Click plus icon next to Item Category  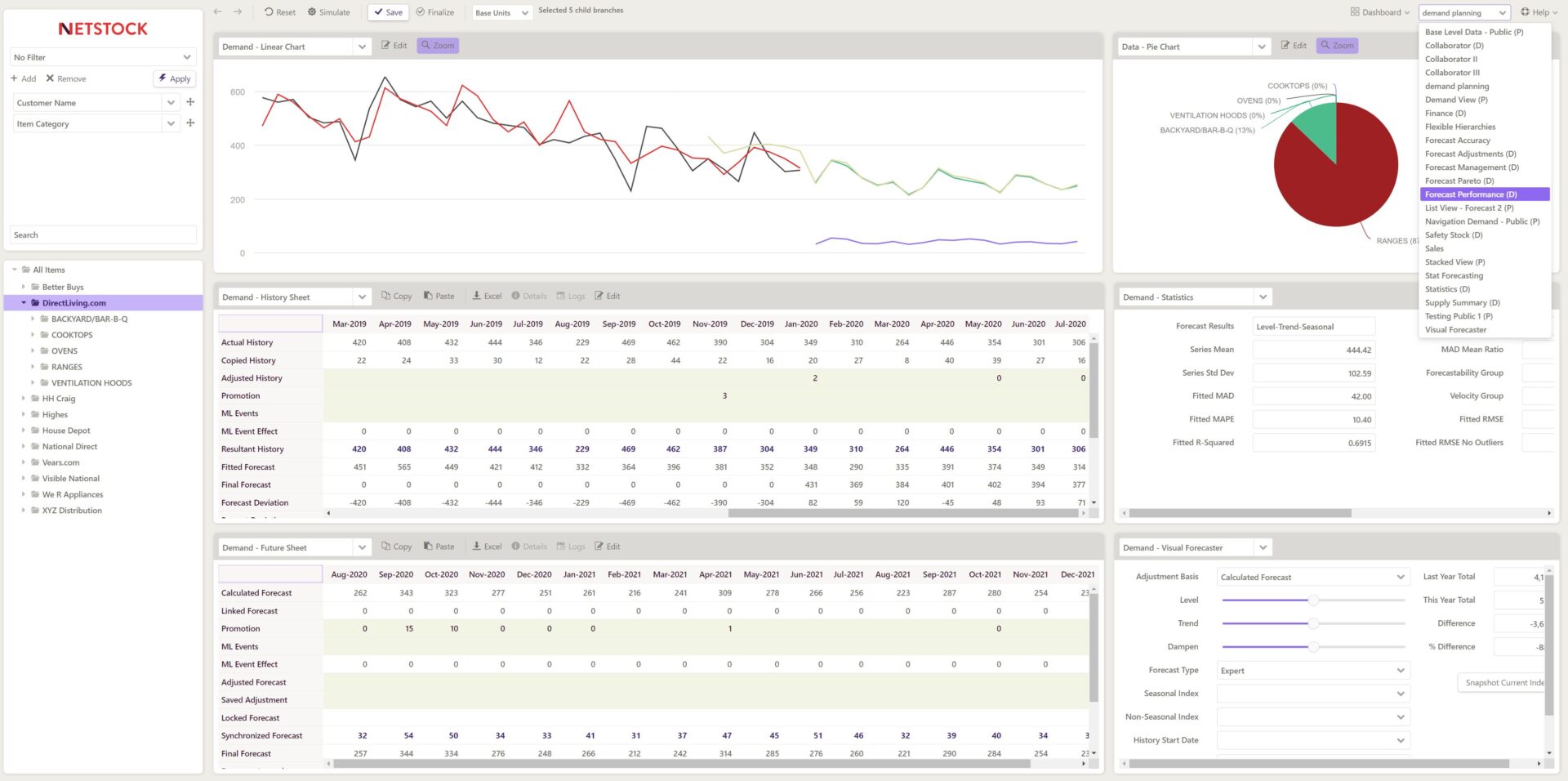pos(190,123)
